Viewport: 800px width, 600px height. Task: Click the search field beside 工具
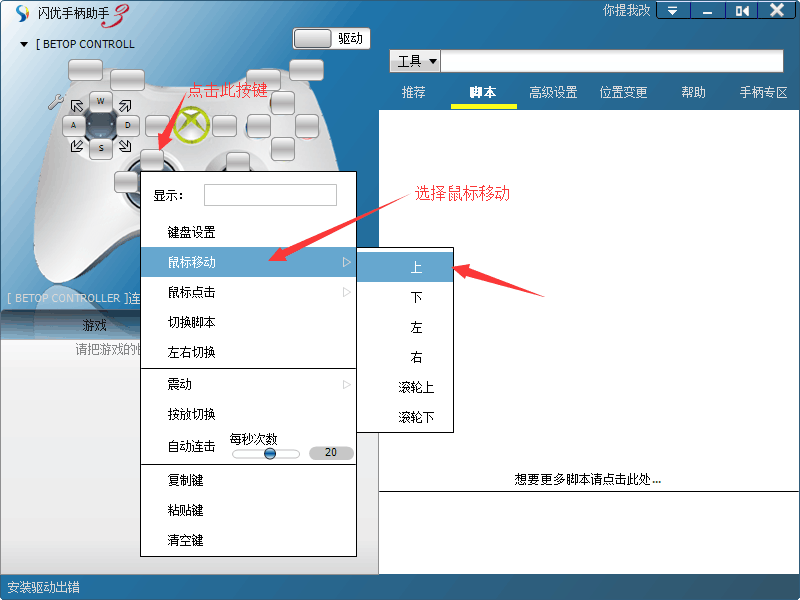tap(612, 61)
